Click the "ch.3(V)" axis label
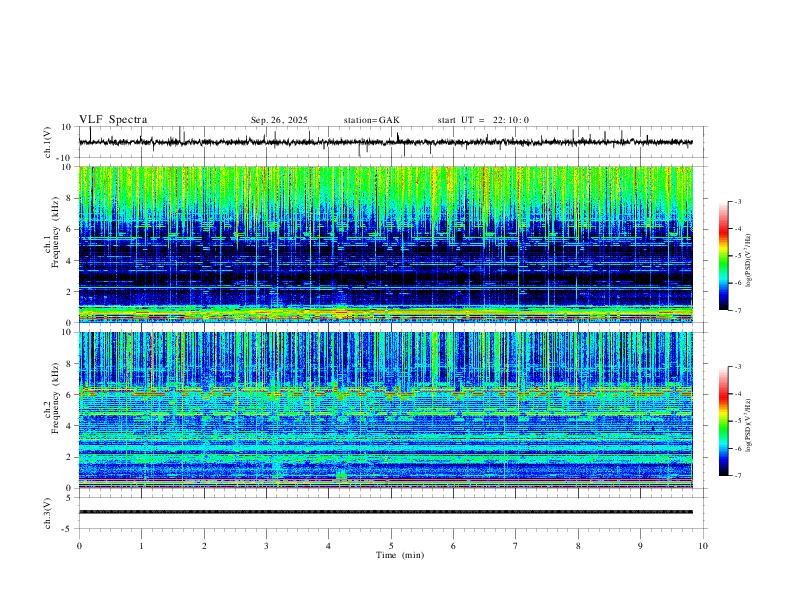The width and height of the screenshot is (792, 612). coord(48,513)
